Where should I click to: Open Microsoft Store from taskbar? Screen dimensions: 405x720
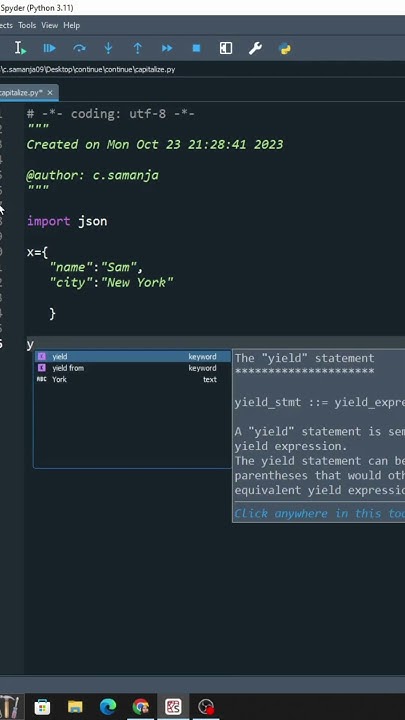coord(42,706)
